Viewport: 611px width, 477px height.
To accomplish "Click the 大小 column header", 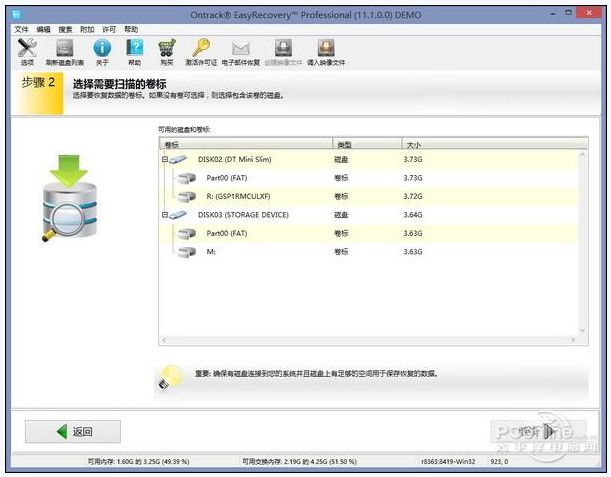I will (x=494, y=144).
